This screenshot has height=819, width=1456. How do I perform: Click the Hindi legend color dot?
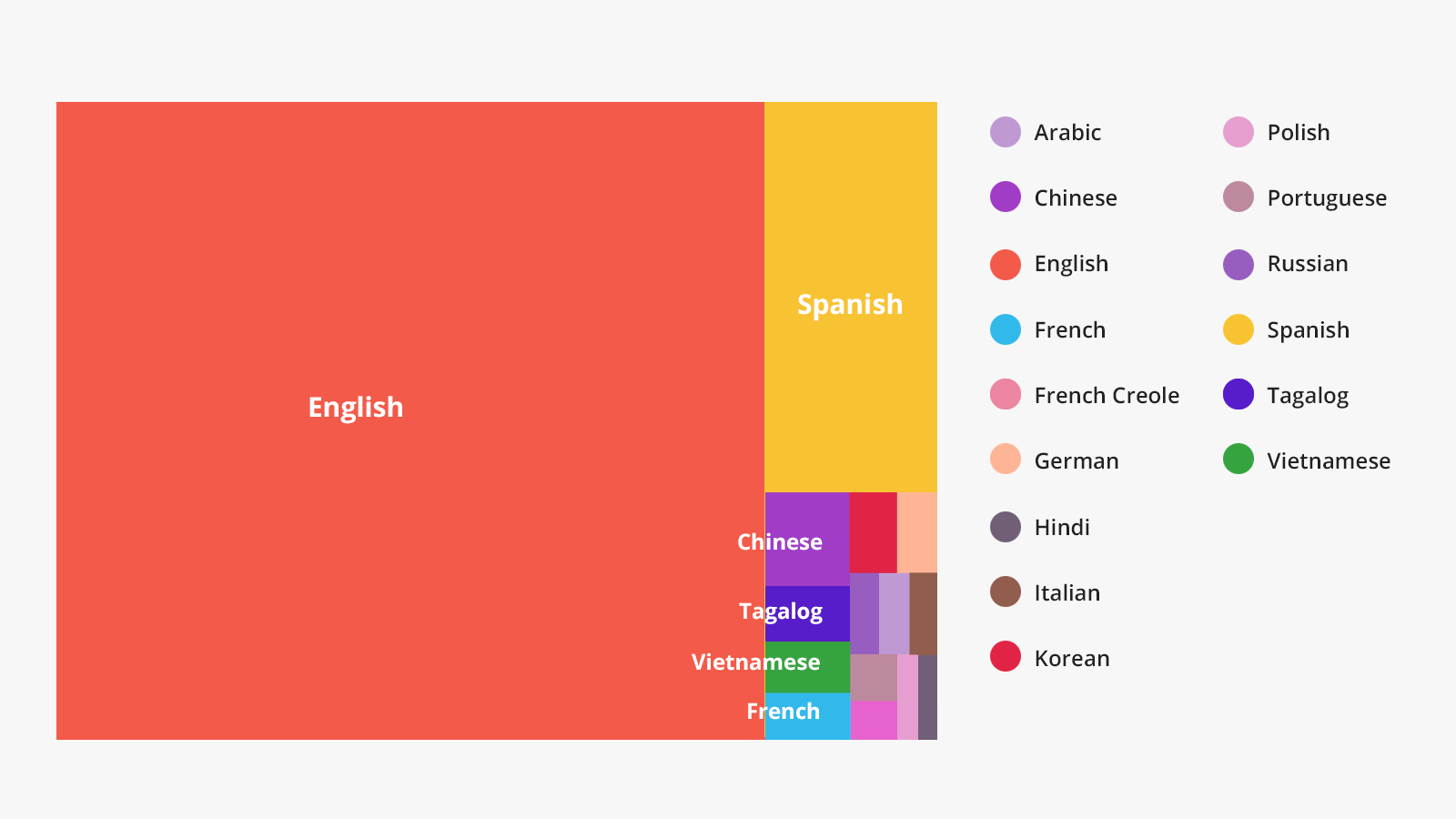tap(1006, 527)
